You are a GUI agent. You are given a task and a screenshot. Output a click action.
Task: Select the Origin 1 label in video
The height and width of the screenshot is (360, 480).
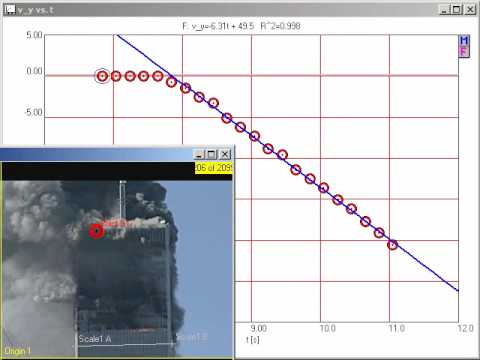(x=17, y=351)
